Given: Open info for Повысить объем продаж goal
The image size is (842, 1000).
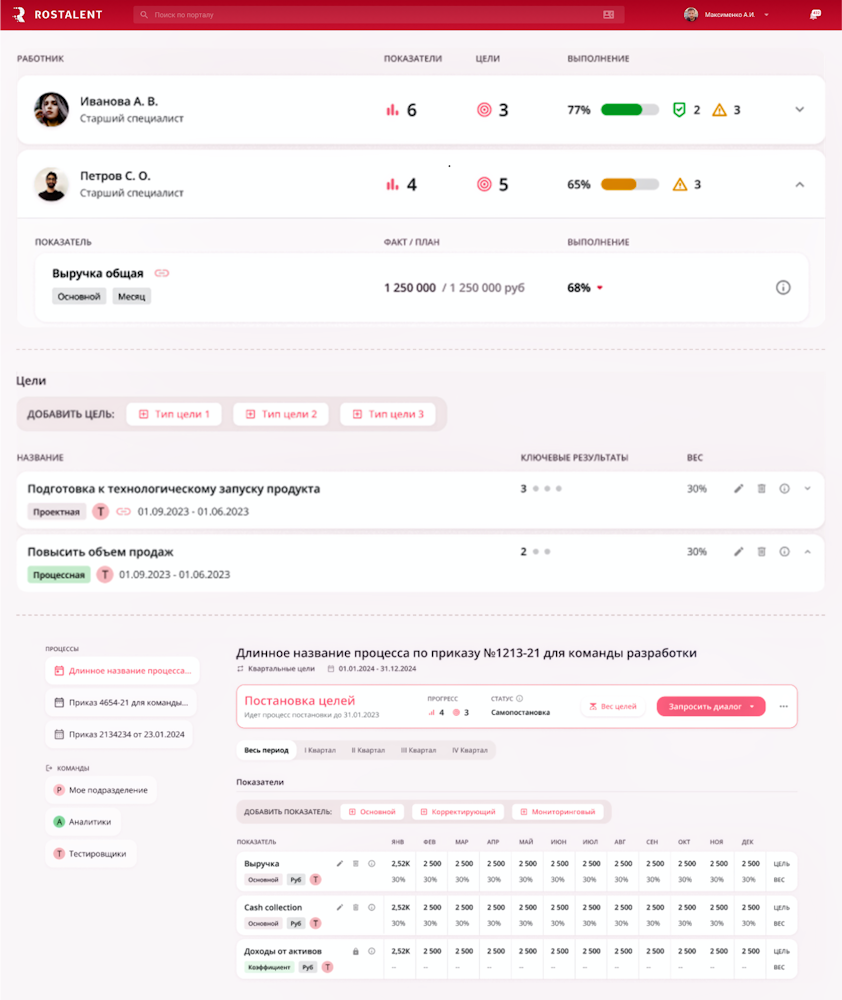Looking at the screenshot, I should 784,552.
